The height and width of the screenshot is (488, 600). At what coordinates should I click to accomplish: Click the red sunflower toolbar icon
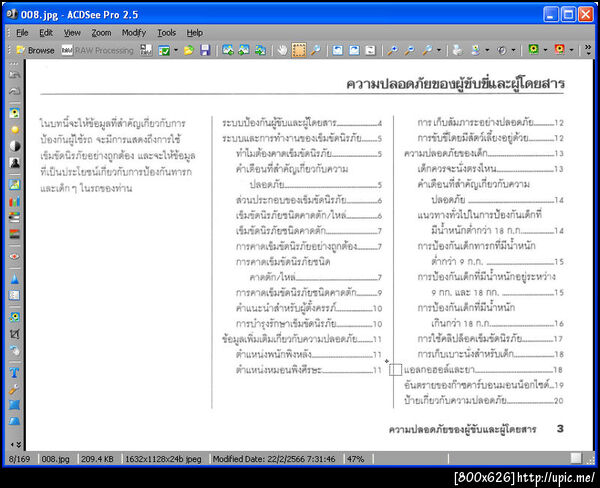click(x=559, y=50)
